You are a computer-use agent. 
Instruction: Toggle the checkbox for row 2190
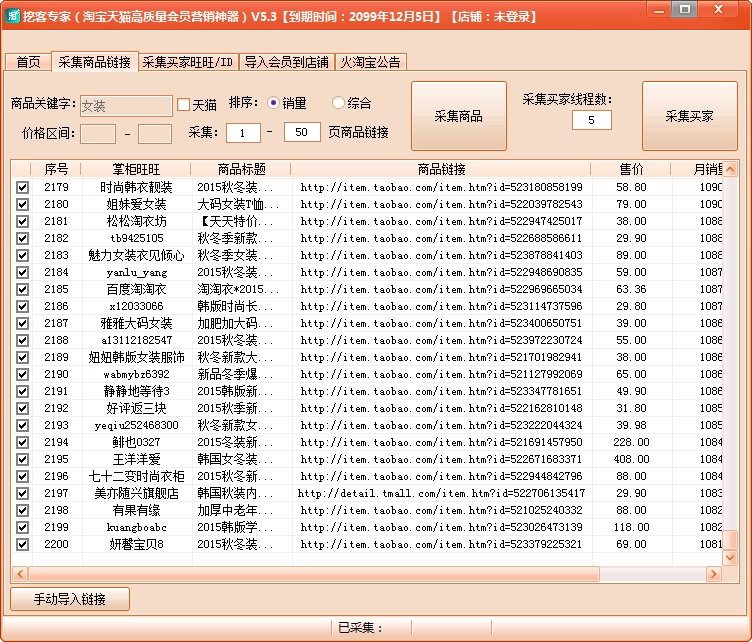point(22,374)
